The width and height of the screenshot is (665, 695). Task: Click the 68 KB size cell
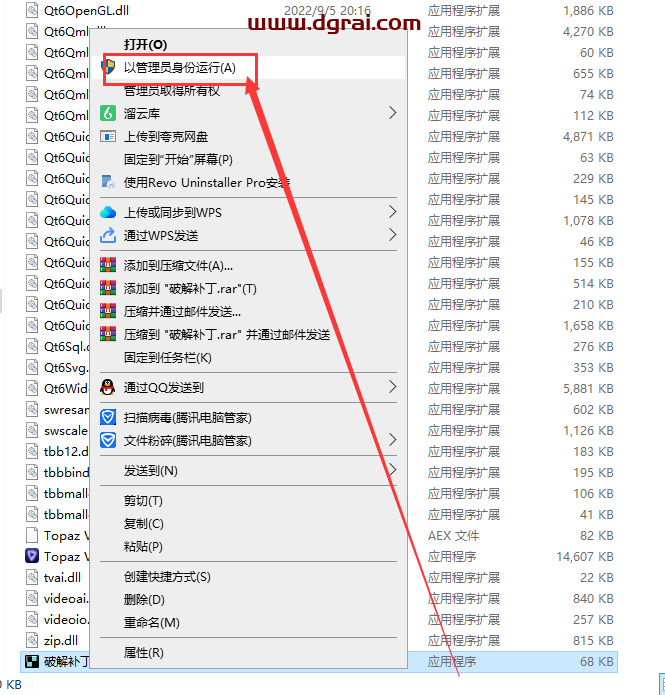(597, 661)
